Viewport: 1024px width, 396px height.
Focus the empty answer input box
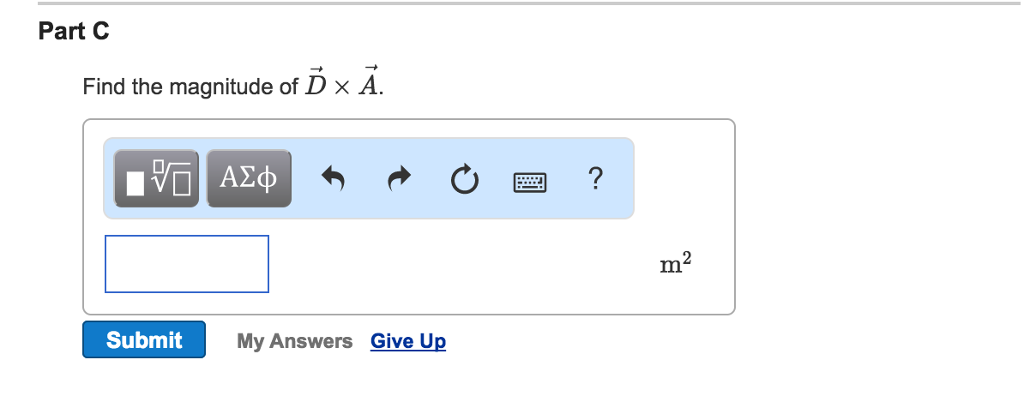tap(187, 264)
